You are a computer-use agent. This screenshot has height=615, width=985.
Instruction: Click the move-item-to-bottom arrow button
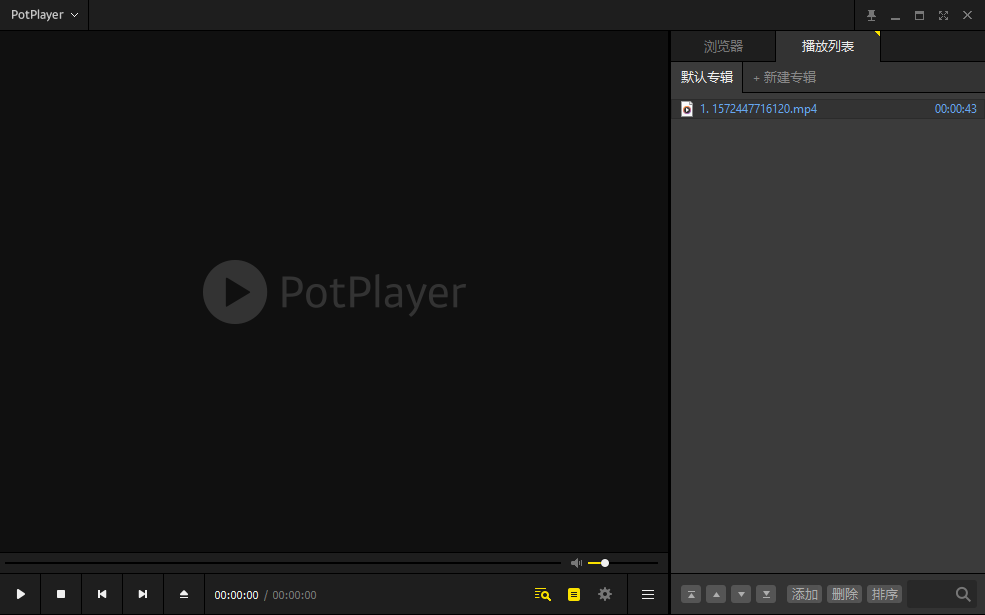click(x=766, y=593)
